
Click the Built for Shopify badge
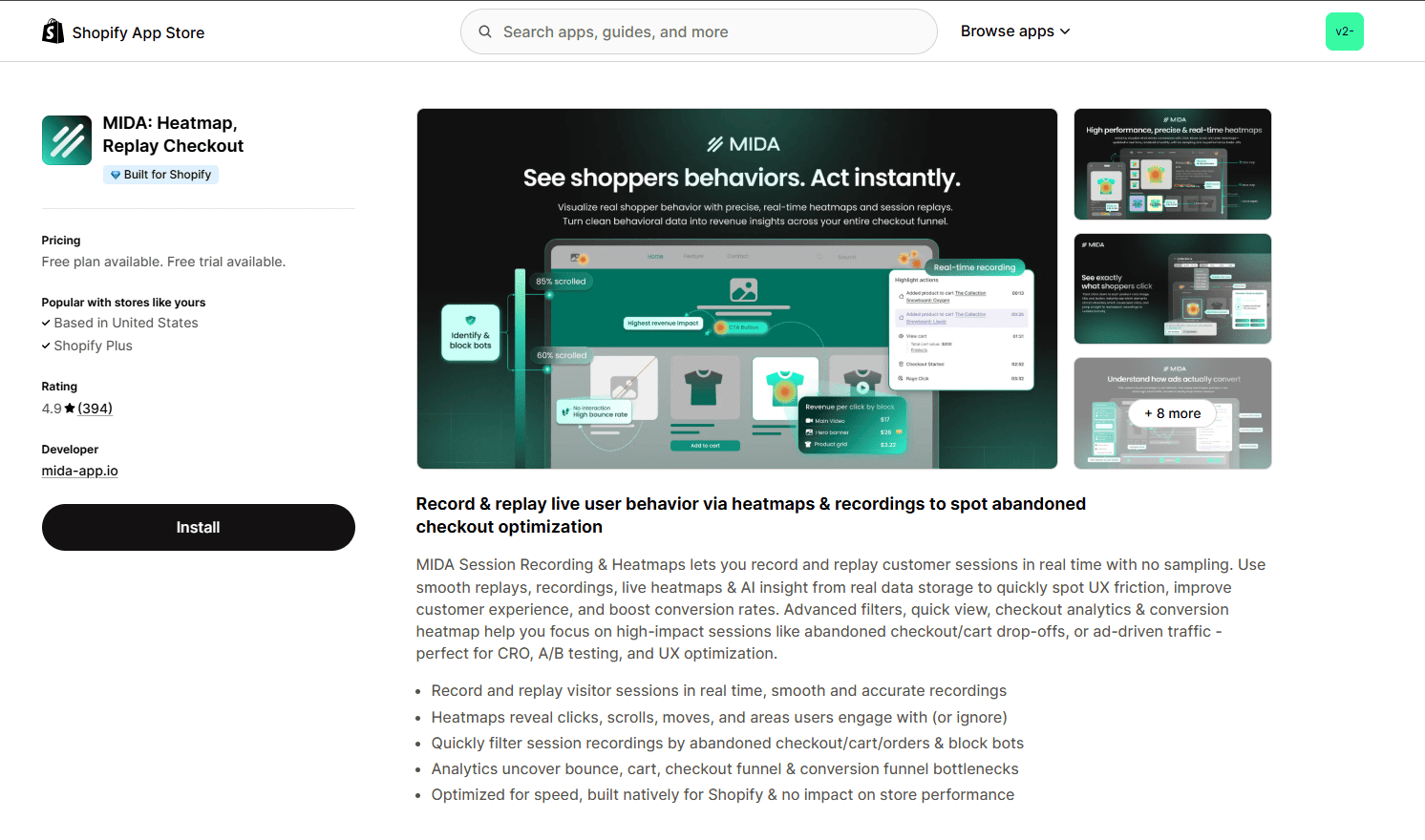point(160,175)
